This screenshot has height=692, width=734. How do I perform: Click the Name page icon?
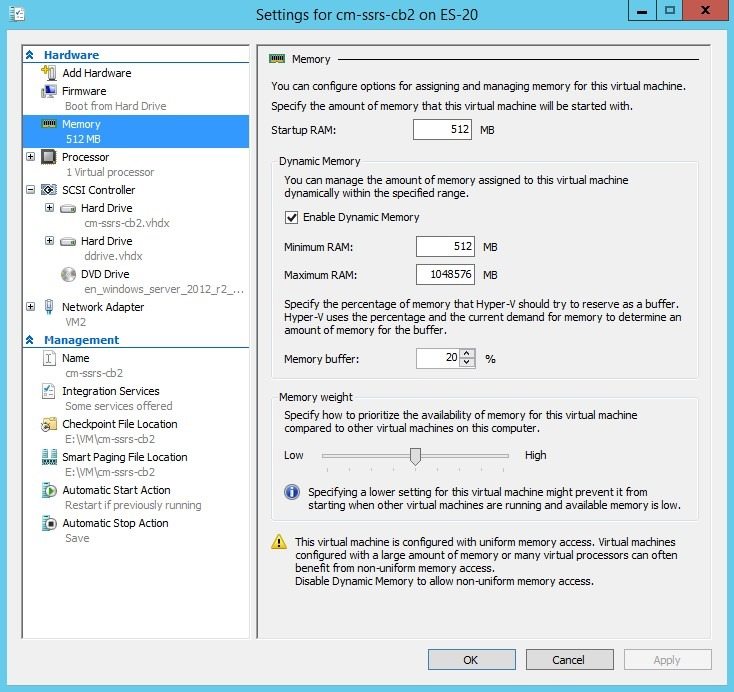(x=49, y=358)
